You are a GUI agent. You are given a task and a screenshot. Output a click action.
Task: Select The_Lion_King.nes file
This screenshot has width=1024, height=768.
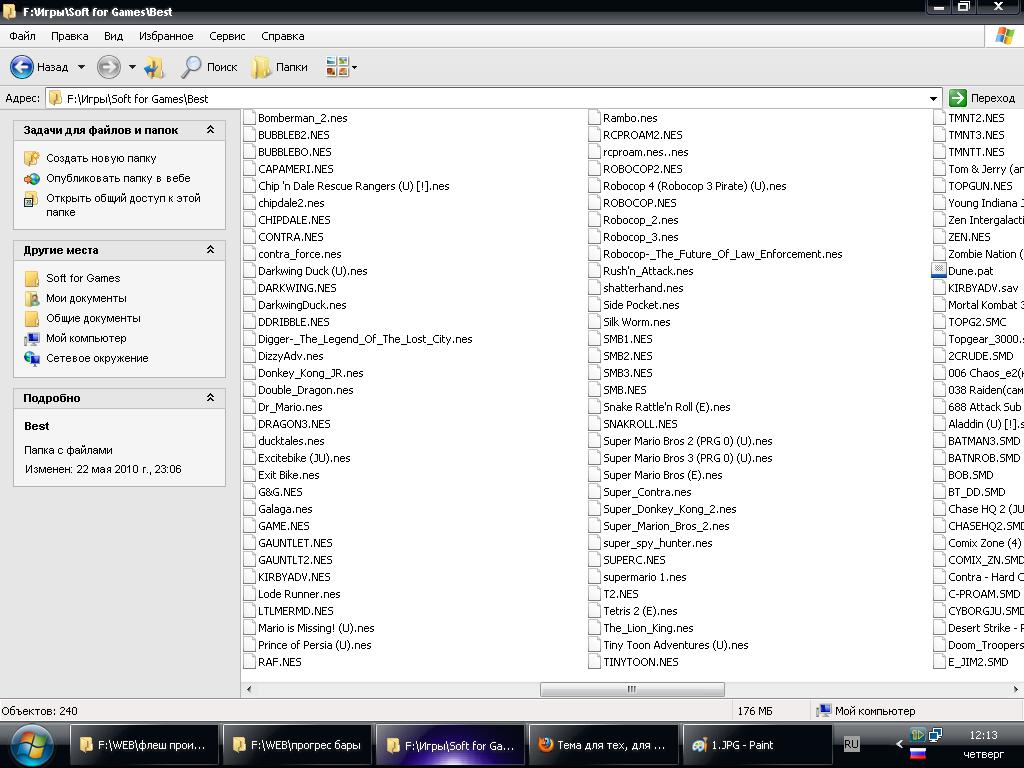coord(648,628)
